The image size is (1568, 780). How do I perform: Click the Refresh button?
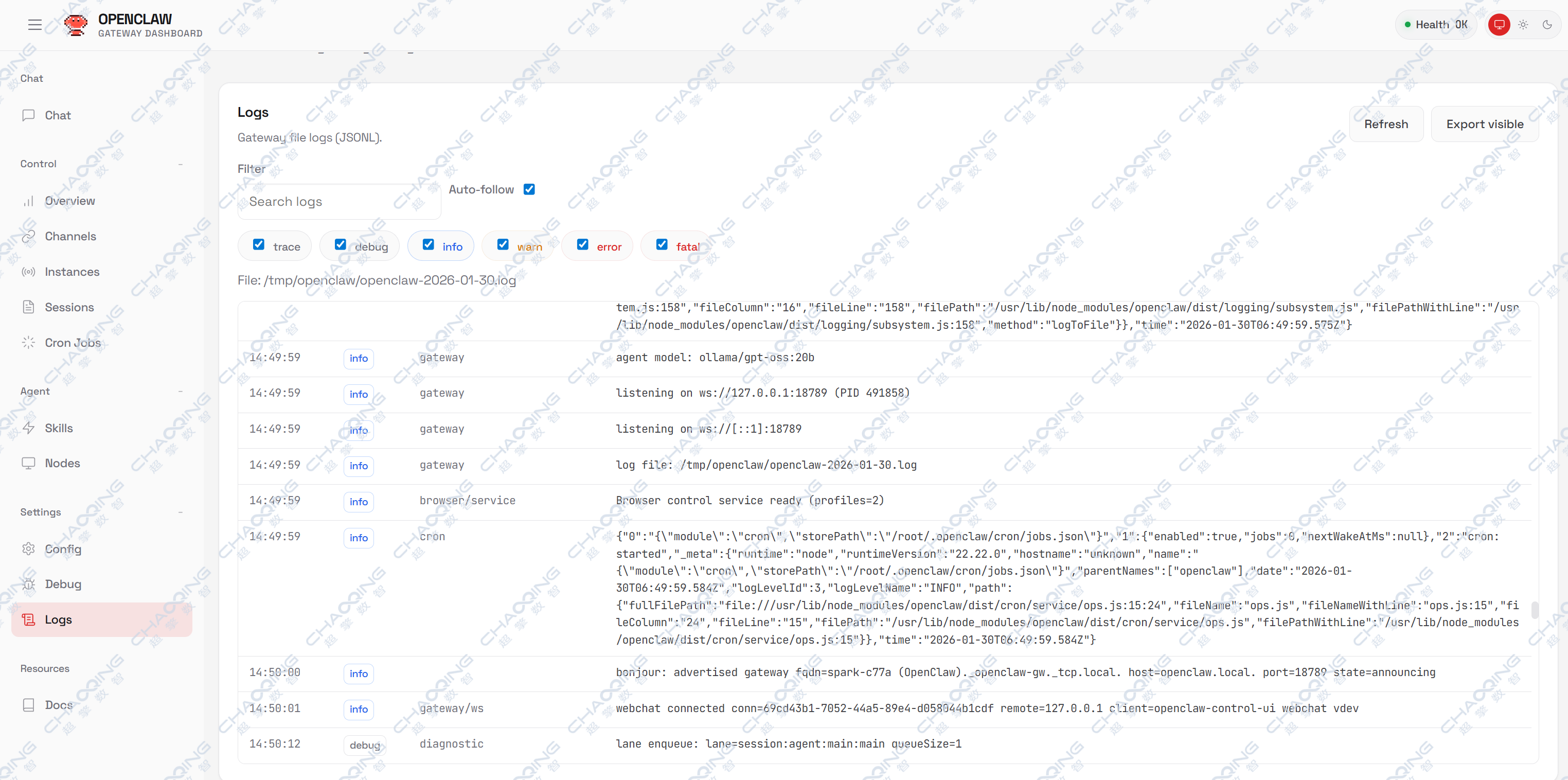[1385, 124]
